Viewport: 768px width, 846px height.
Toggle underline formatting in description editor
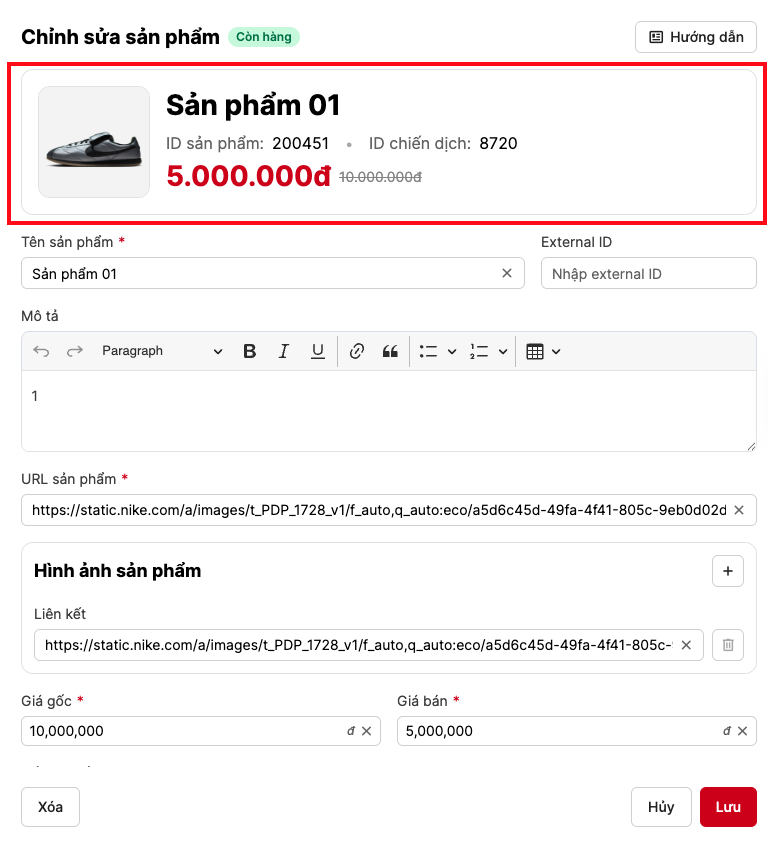(x=317, y=351)
